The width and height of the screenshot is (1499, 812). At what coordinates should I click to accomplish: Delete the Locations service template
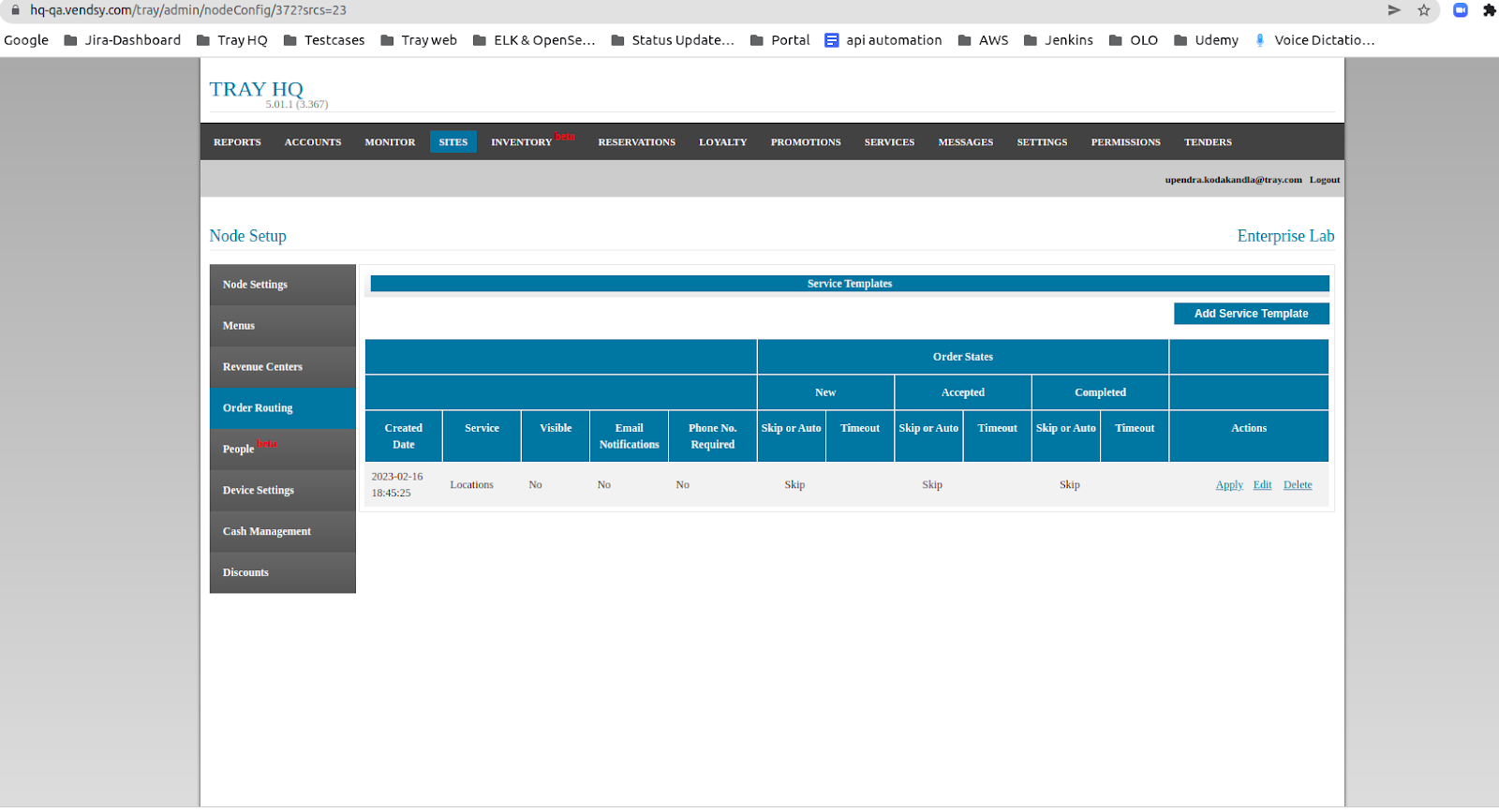click(1298, 485)
